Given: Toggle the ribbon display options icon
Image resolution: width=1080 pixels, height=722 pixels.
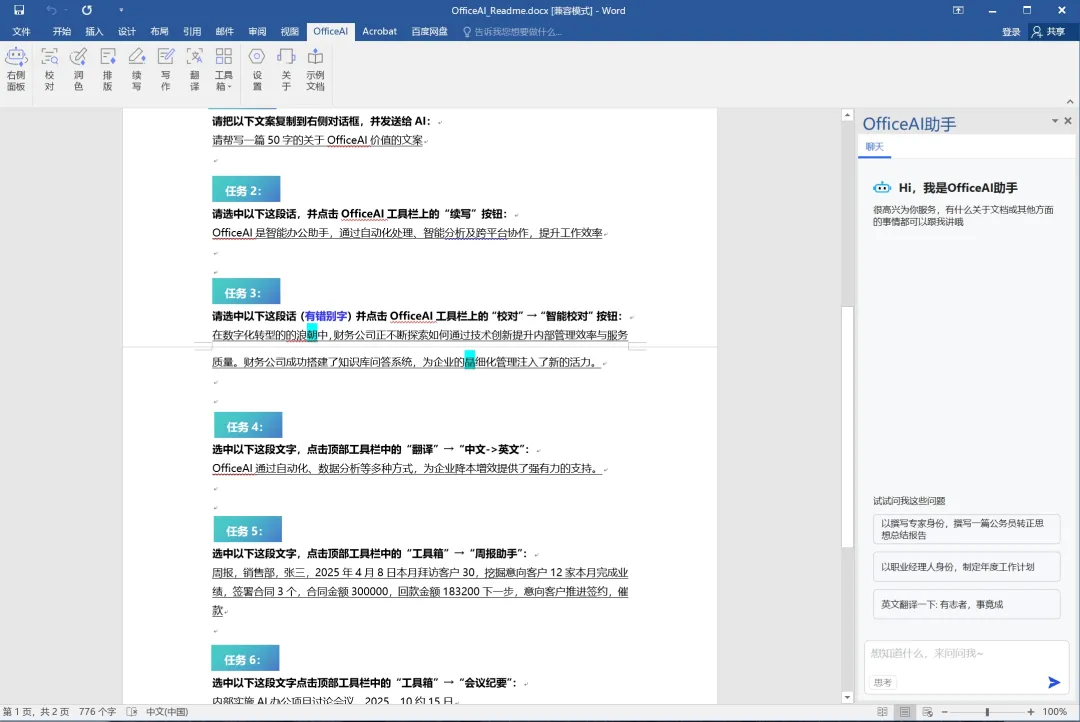Looking at the screenshot, I should (958, 10).
